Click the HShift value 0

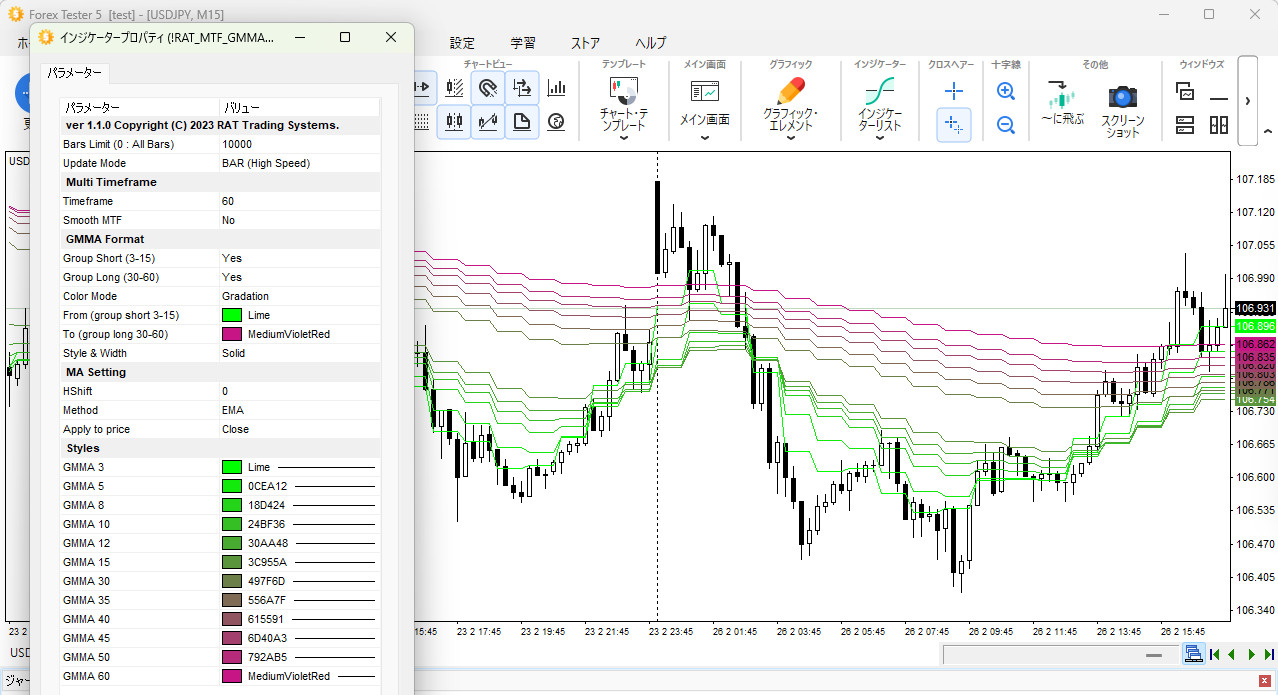point(299,391)
